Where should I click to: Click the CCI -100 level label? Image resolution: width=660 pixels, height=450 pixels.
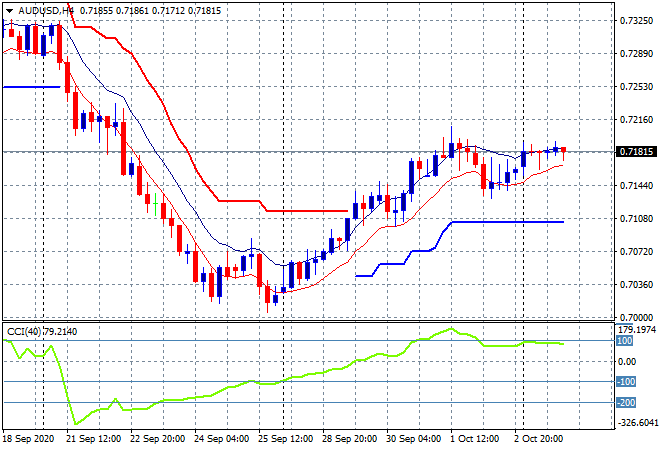(x=626, y=382)
